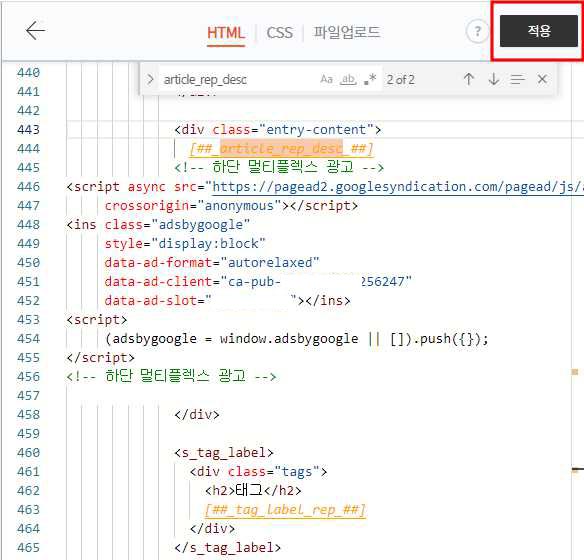This screenshot has height=560, width=584.
Task: Click the highlighted article_rep_desc match on line 444
Action: coord(282,149)
